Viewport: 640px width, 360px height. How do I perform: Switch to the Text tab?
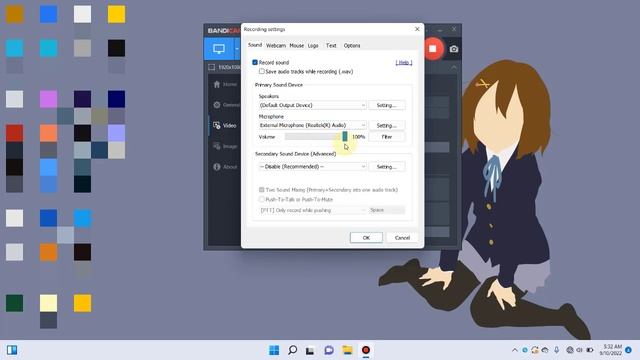tap(331, 45)
